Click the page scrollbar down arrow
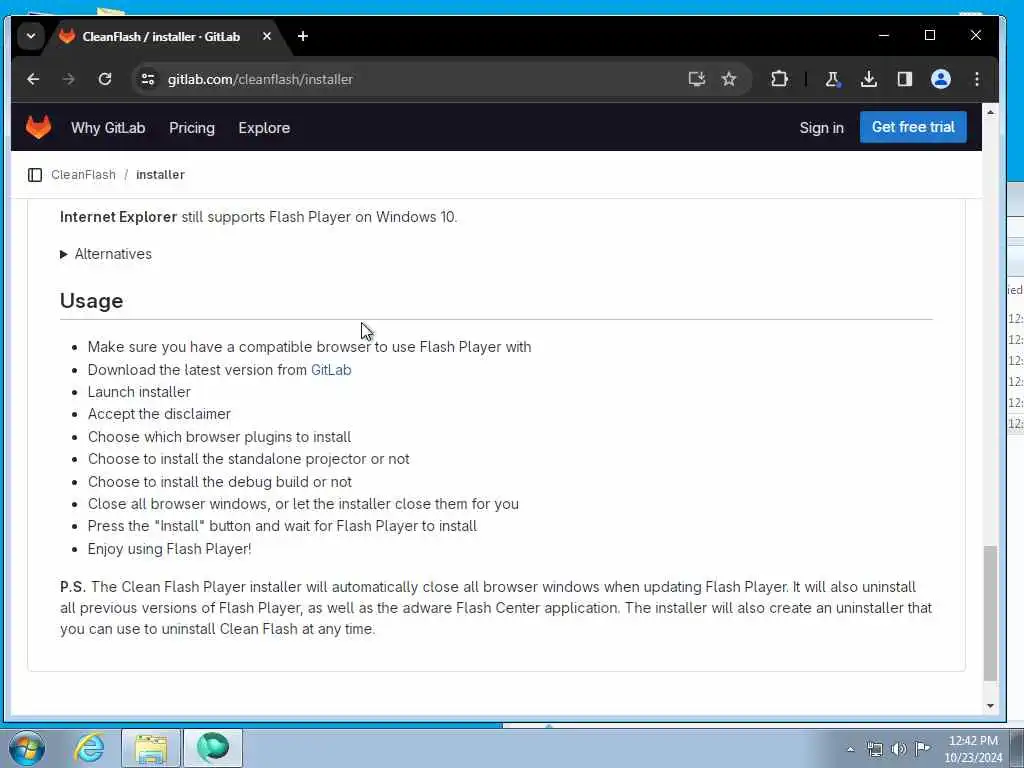The height and width of the screenshot is (768, 1024). tap(990, 706)
